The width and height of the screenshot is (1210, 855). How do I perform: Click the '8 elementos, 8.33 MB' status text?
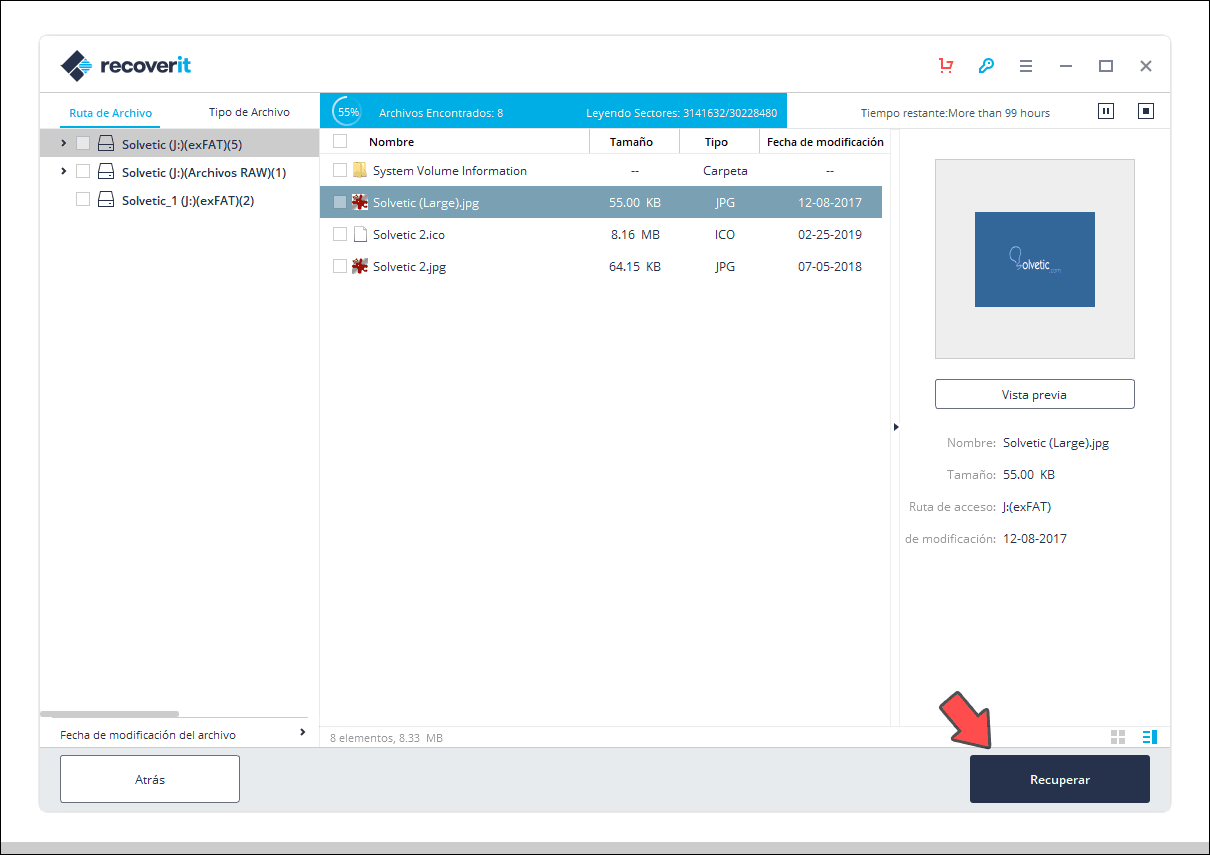tap(386, 738)
